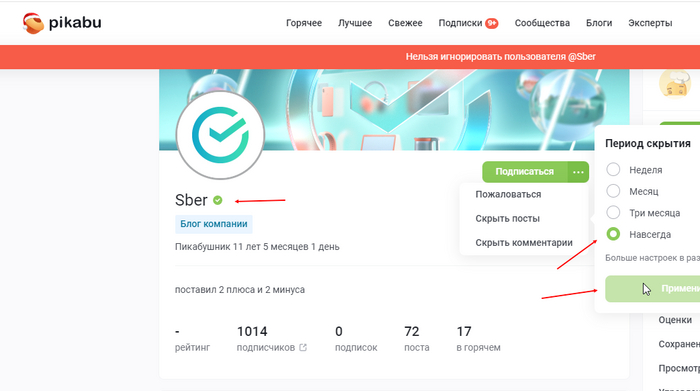
Task: Click the Sber profile avatar
Action: click(x=220, y=135)
